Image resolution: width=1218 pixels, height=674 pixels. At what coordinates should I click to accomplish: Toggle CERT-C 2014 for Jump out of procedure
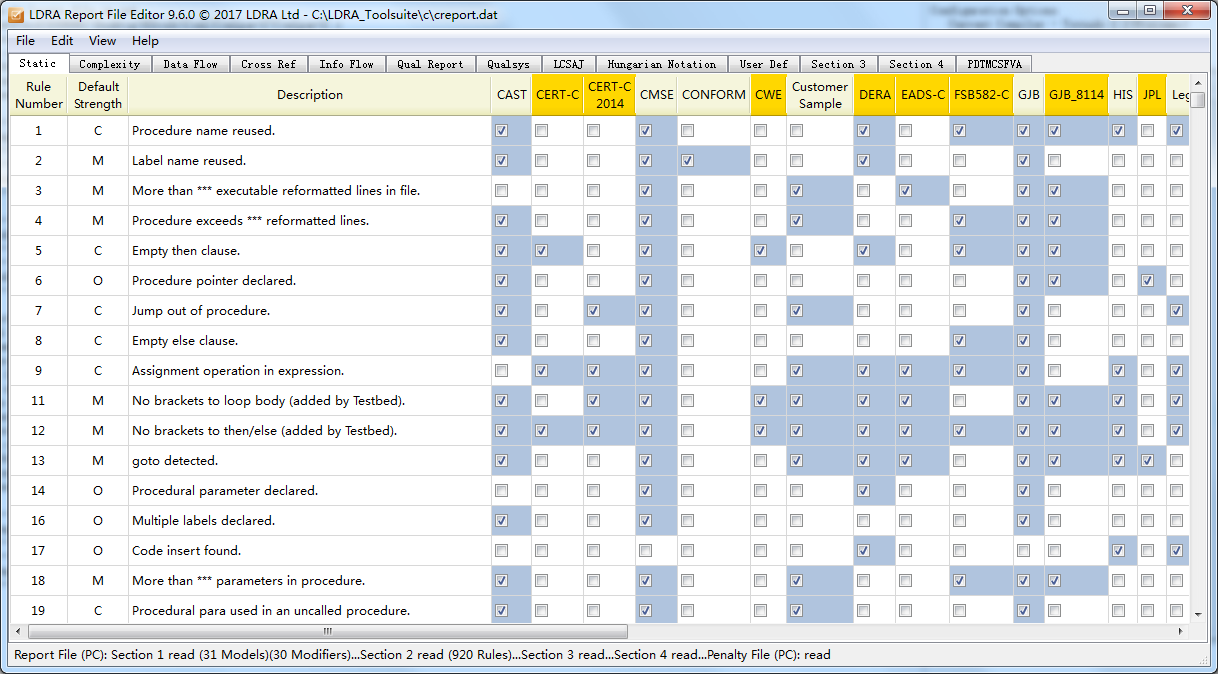[593, 311]
